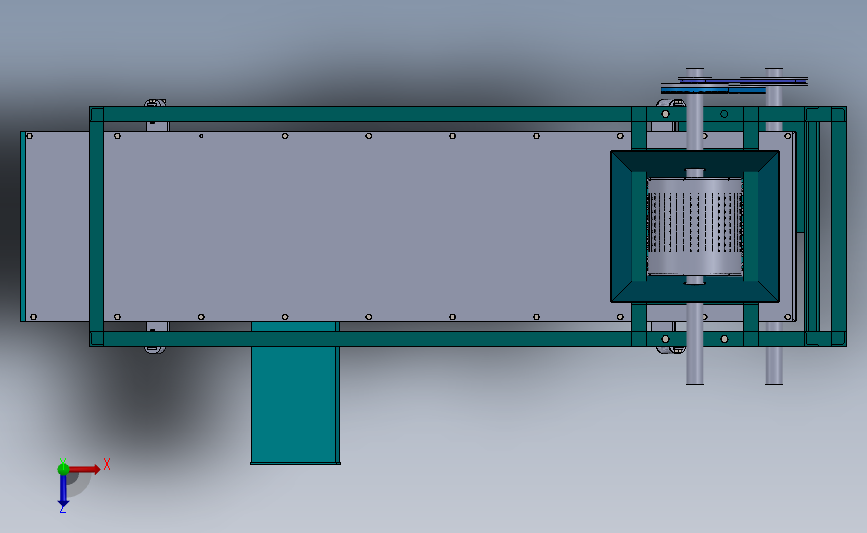The image size is (867, 533).
Task: Select the vertical teal frame post at left
Action: pos(96,227)
